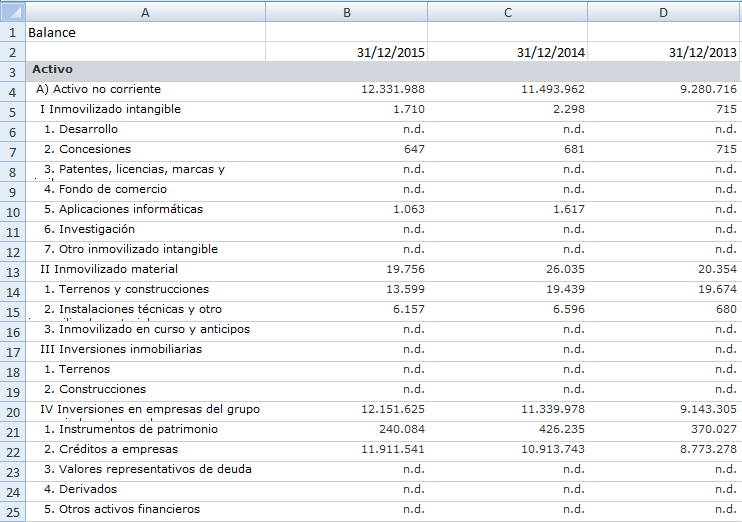The width and height of the screenshot is (742, 522).
Task: Select '7. Otro inmovilizado intangible' cell
Action: click(145, 251)
